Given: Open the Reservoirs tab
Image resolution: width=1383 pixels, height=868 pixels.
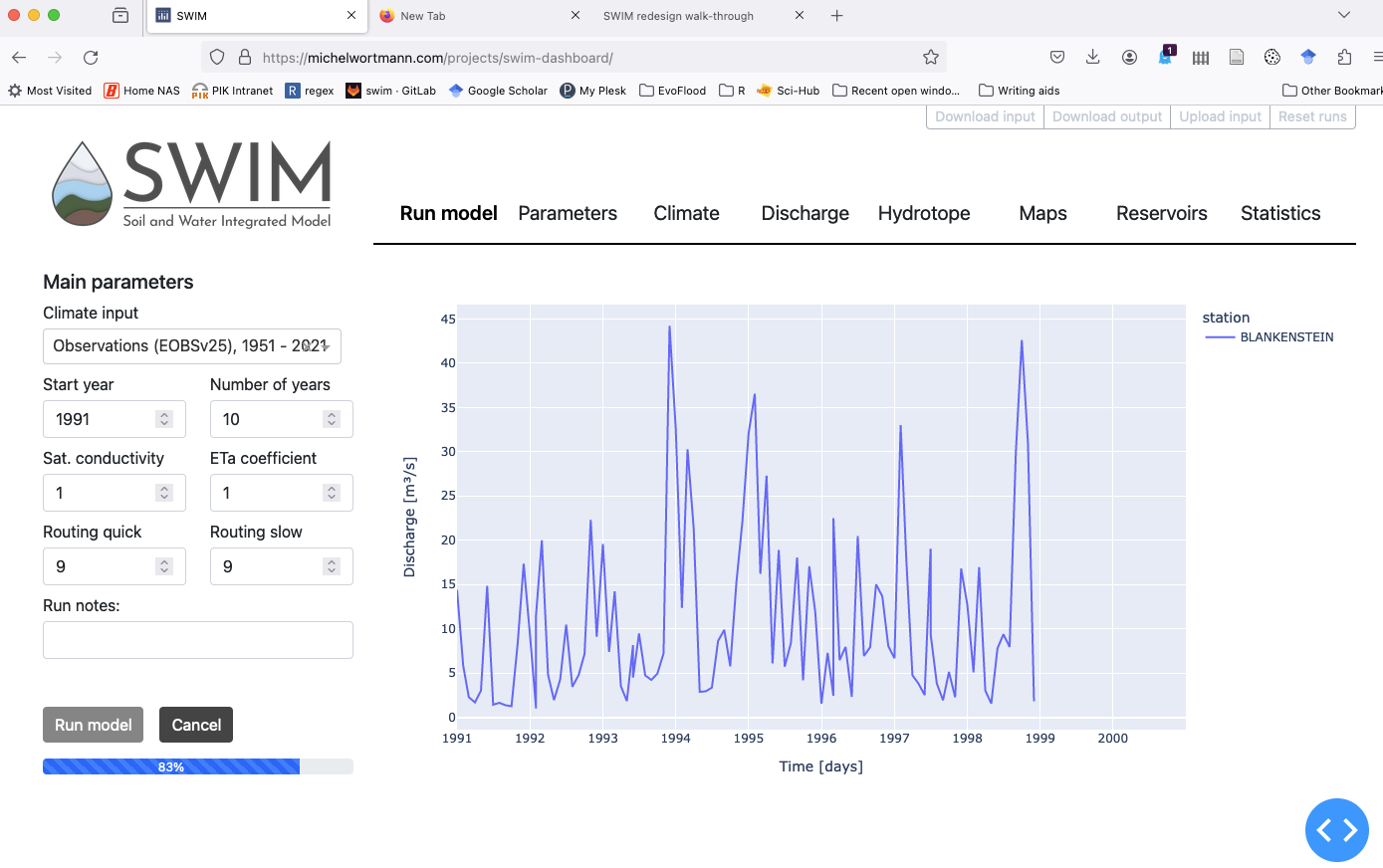Looking at the screenshot, I should point(1161,213).
